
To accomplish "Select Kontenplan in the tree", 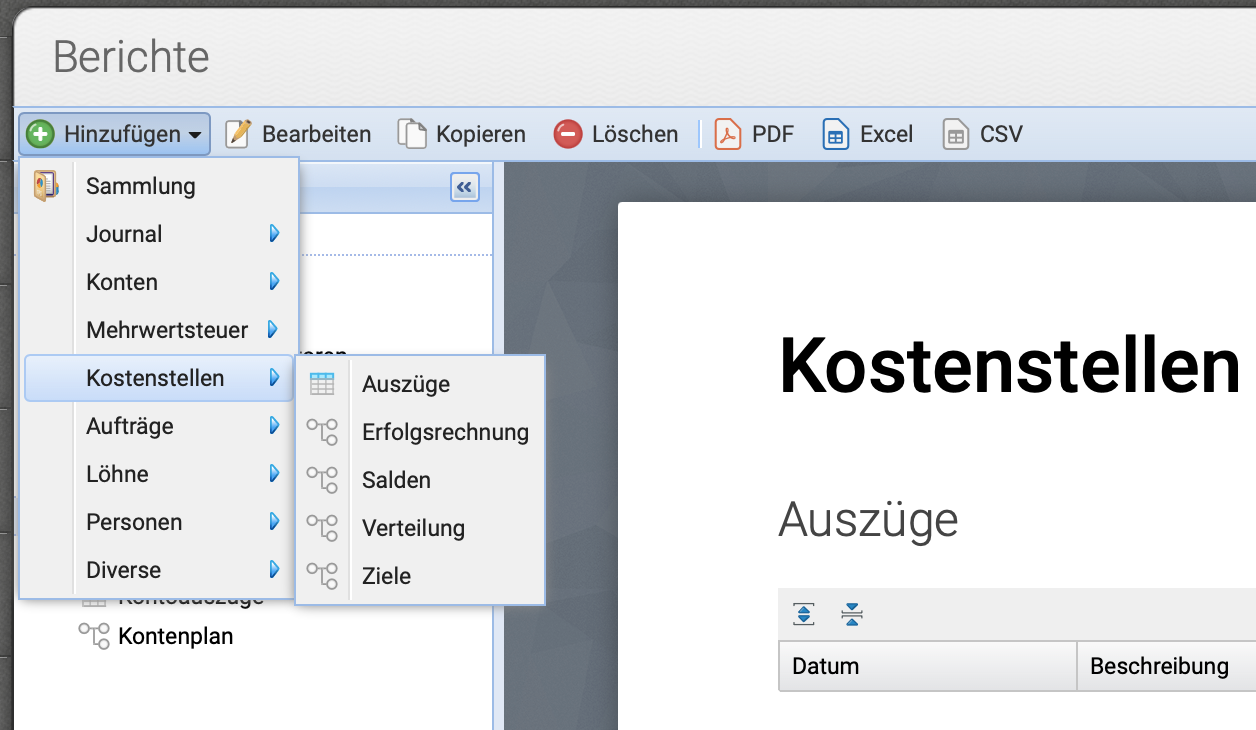I will coord(175,636).
